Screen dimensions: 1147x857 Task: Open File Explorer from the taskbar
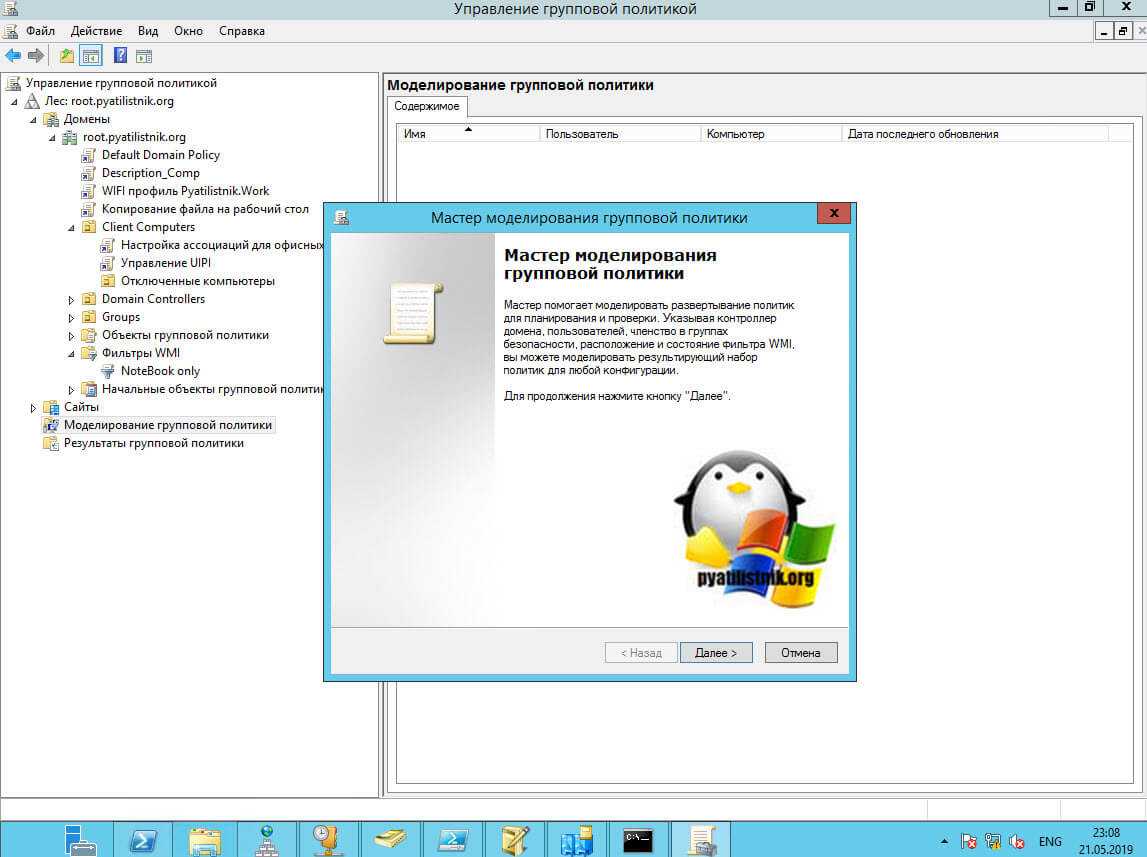[x=204, y=837]
